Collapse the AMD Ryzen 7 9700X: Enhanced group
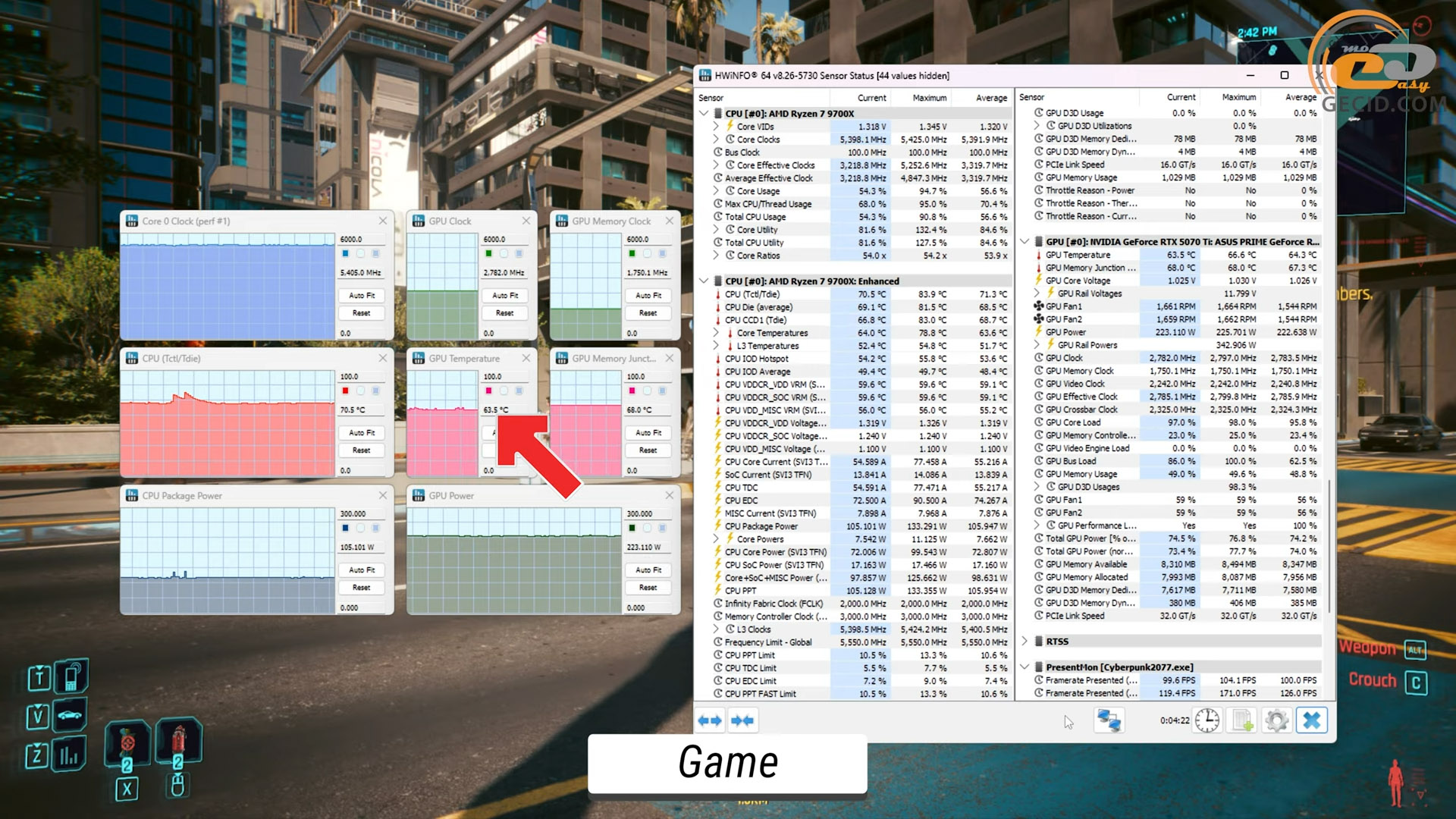 704,281
